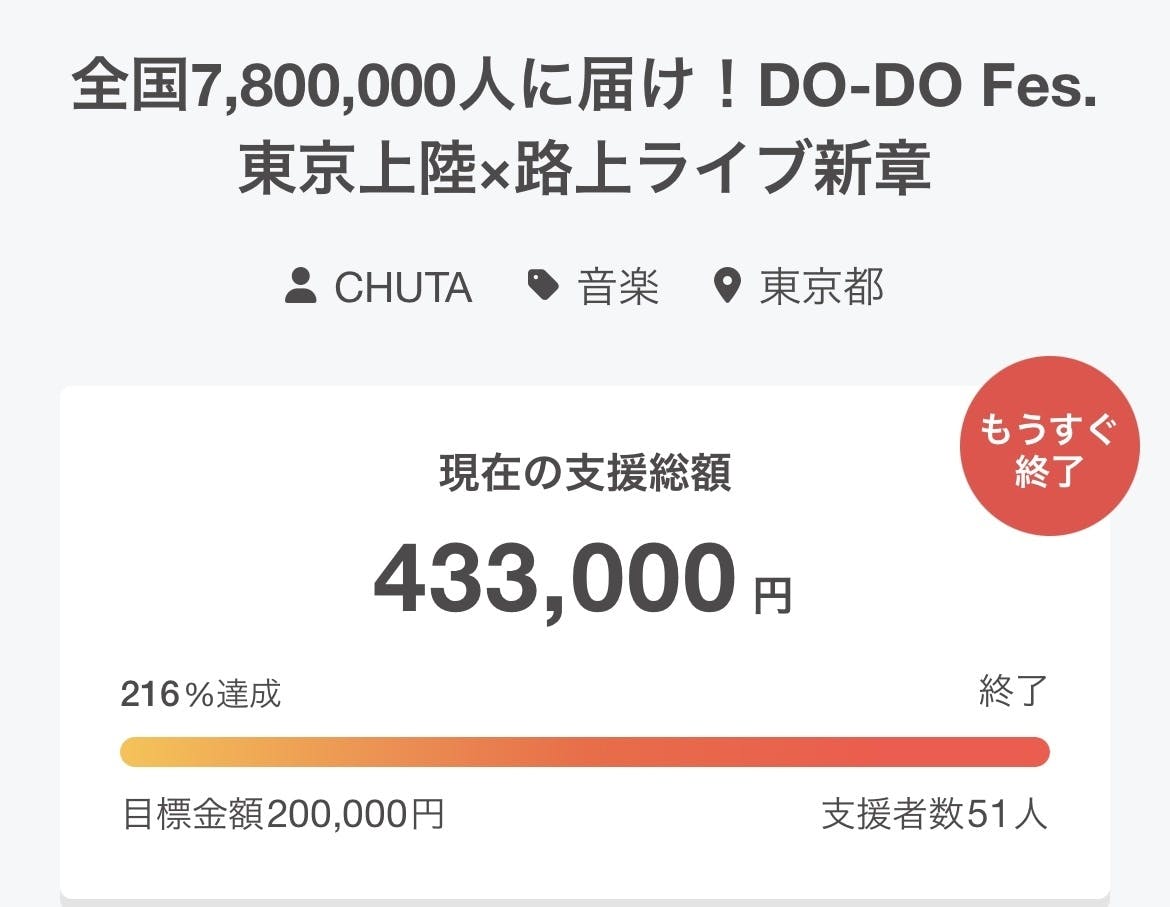Click the 現在の支援総額 heading
The image size is (1170, 907).
(x=585, y=474)
